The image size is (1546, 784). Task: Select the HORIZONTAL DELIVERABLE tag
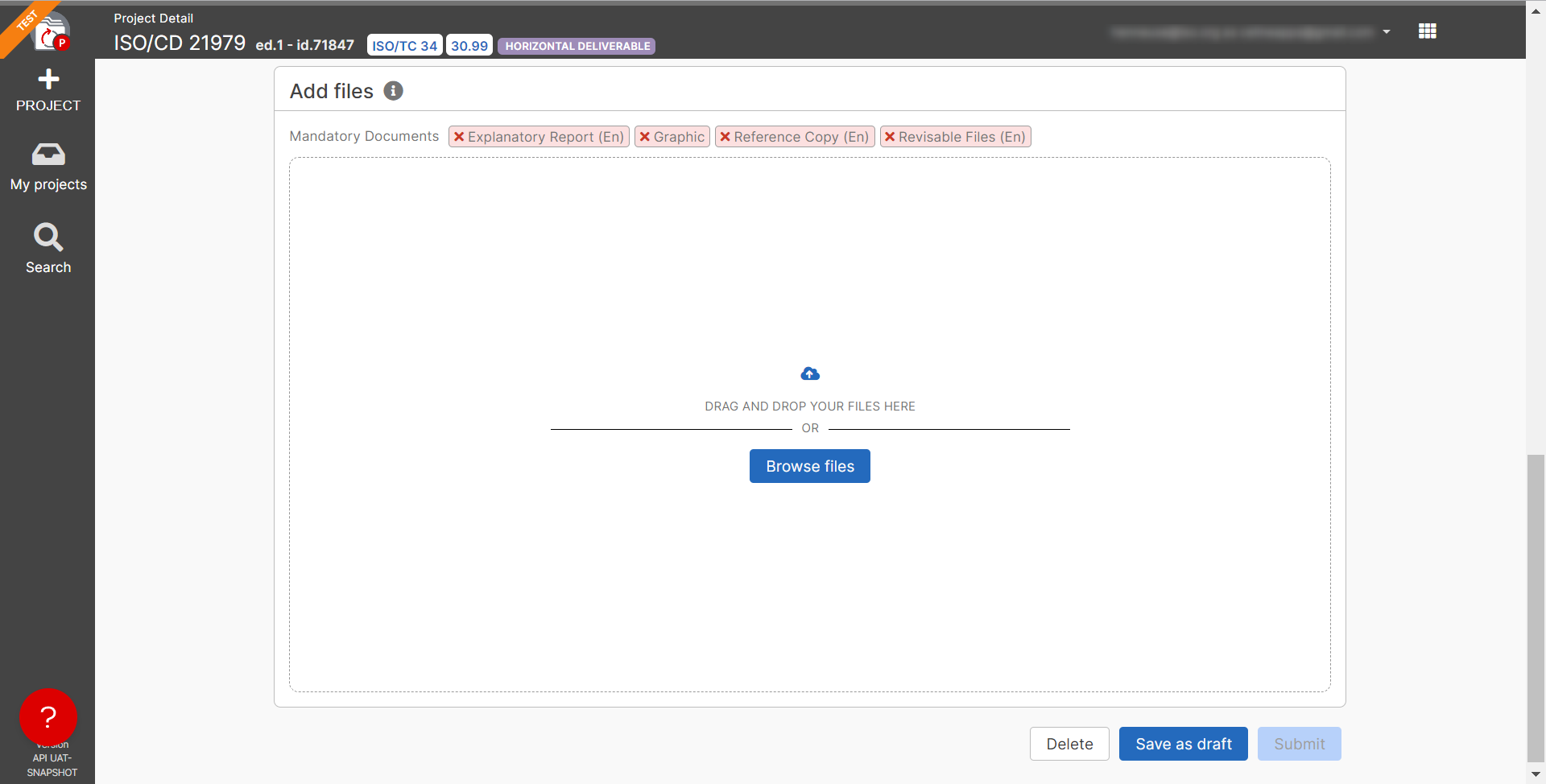[577, 46]
